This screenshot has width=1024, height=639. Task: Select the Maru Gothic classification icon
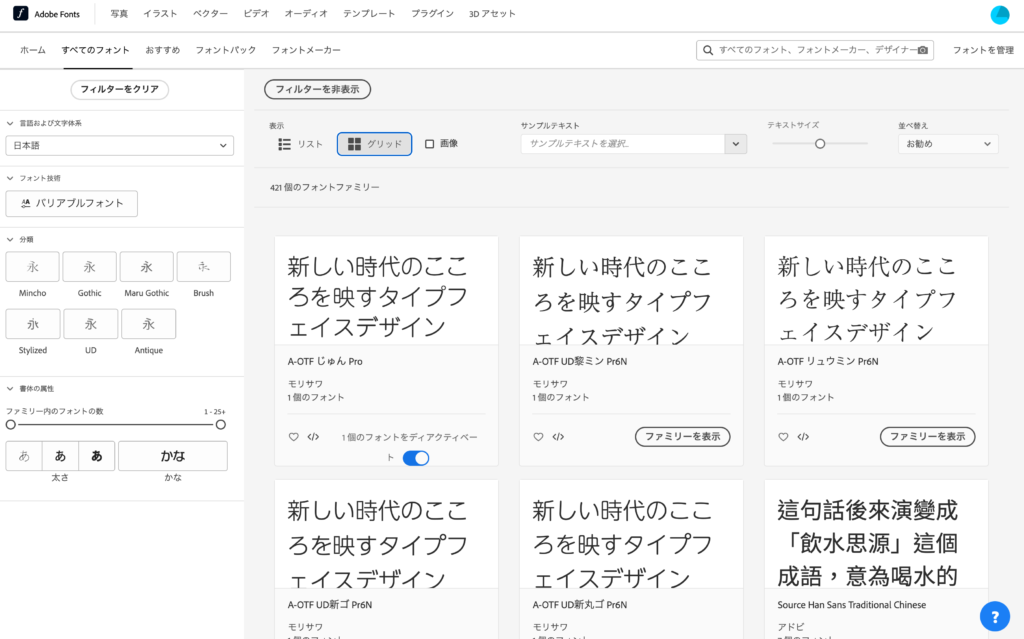coord(147,267)
